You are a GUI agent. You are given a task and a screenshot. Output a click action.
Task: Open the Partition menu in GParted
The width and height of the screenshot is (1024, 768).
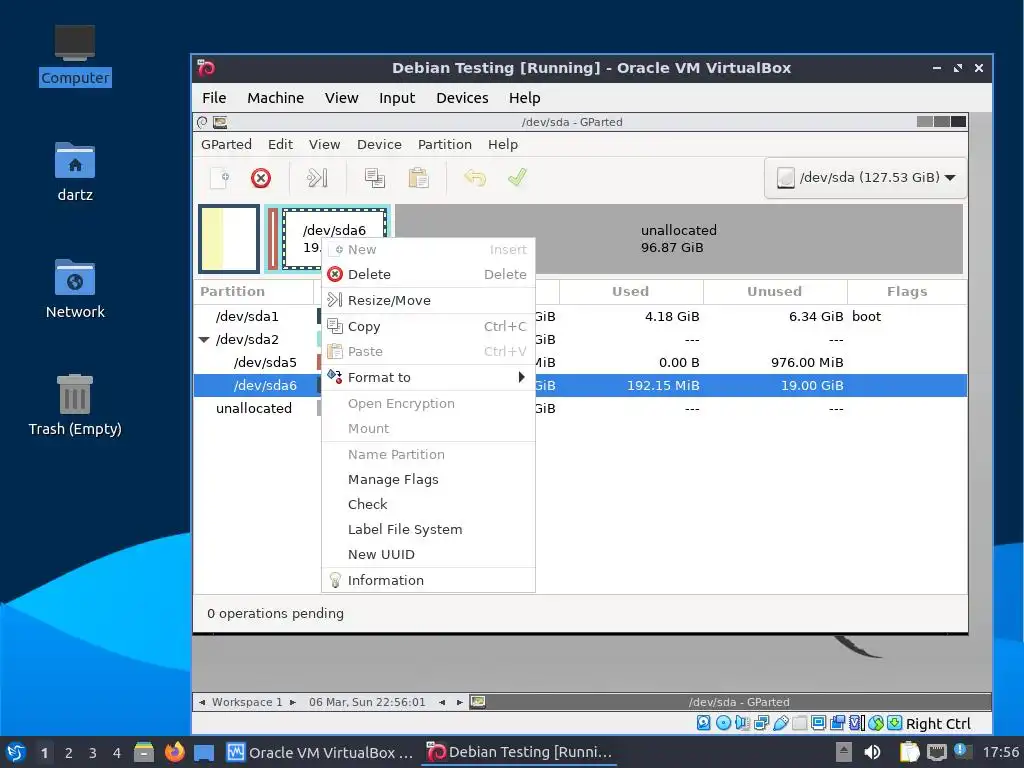(445, 144)
